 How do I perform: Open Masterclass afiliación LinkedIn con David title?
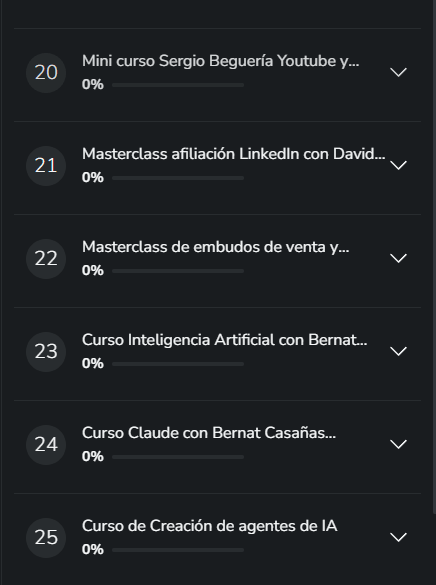point(233,154)
